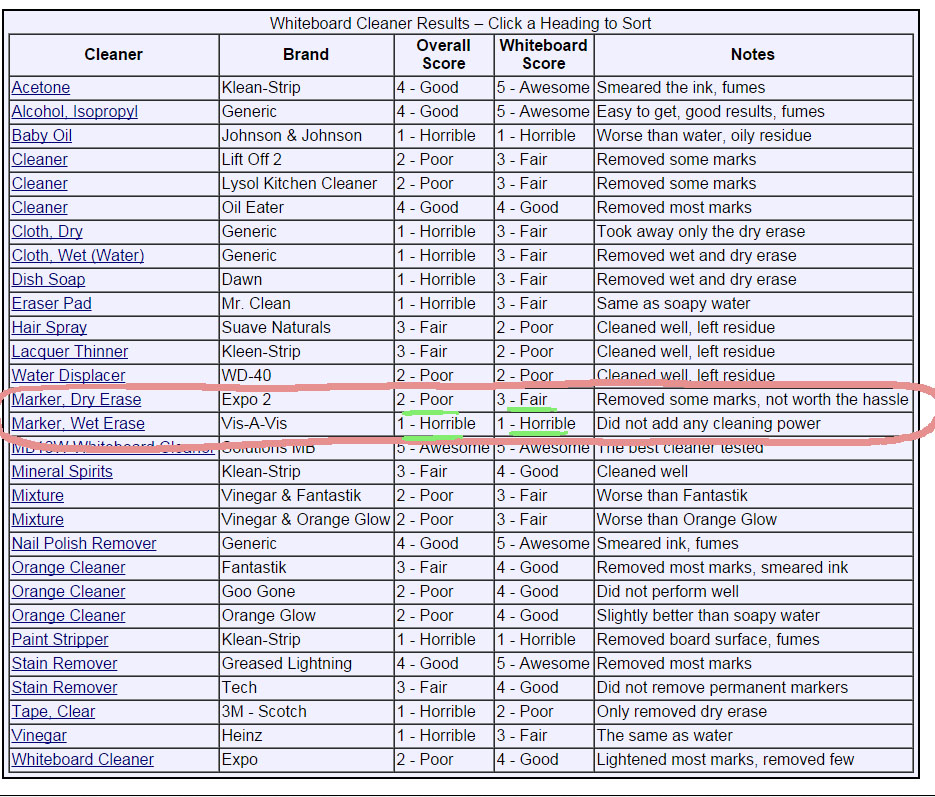Open Orange Cleaner link in Fantastik row
Image resolution: width=935 pixels, height=797 pixels.
[69, 567]
